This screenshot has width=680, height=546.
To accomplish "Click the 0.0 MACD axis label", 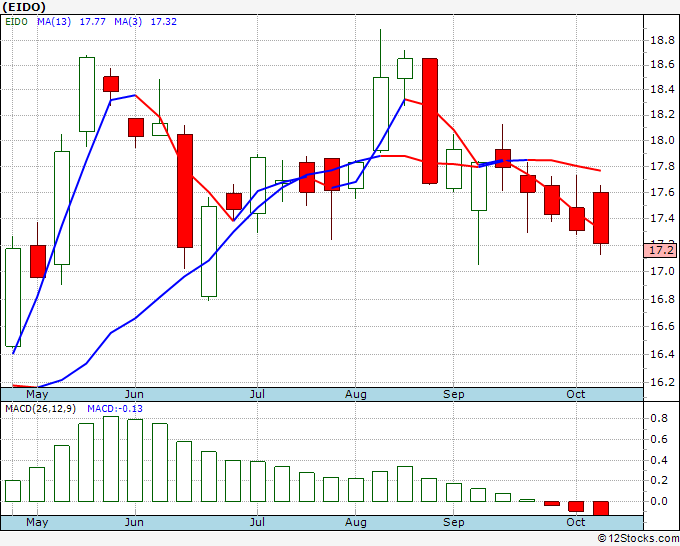I will point(659,501).
